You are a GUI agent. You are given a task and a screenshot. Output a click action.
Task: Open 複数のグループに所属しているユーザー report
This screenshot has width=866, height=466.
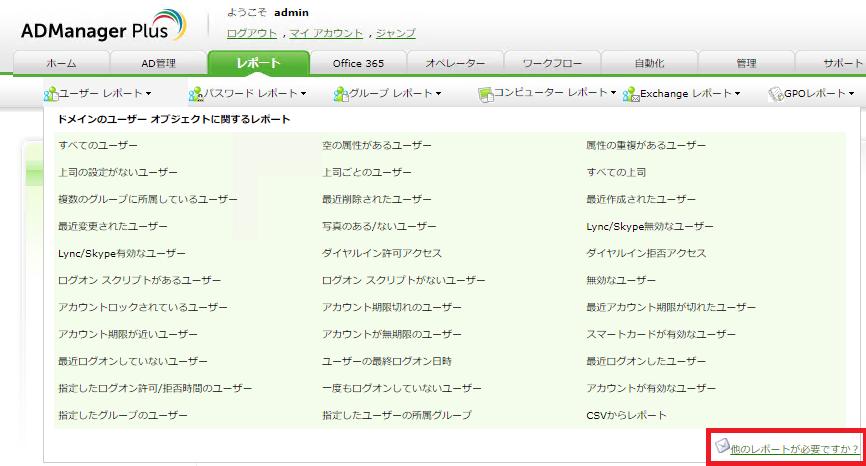coord(148,199)
